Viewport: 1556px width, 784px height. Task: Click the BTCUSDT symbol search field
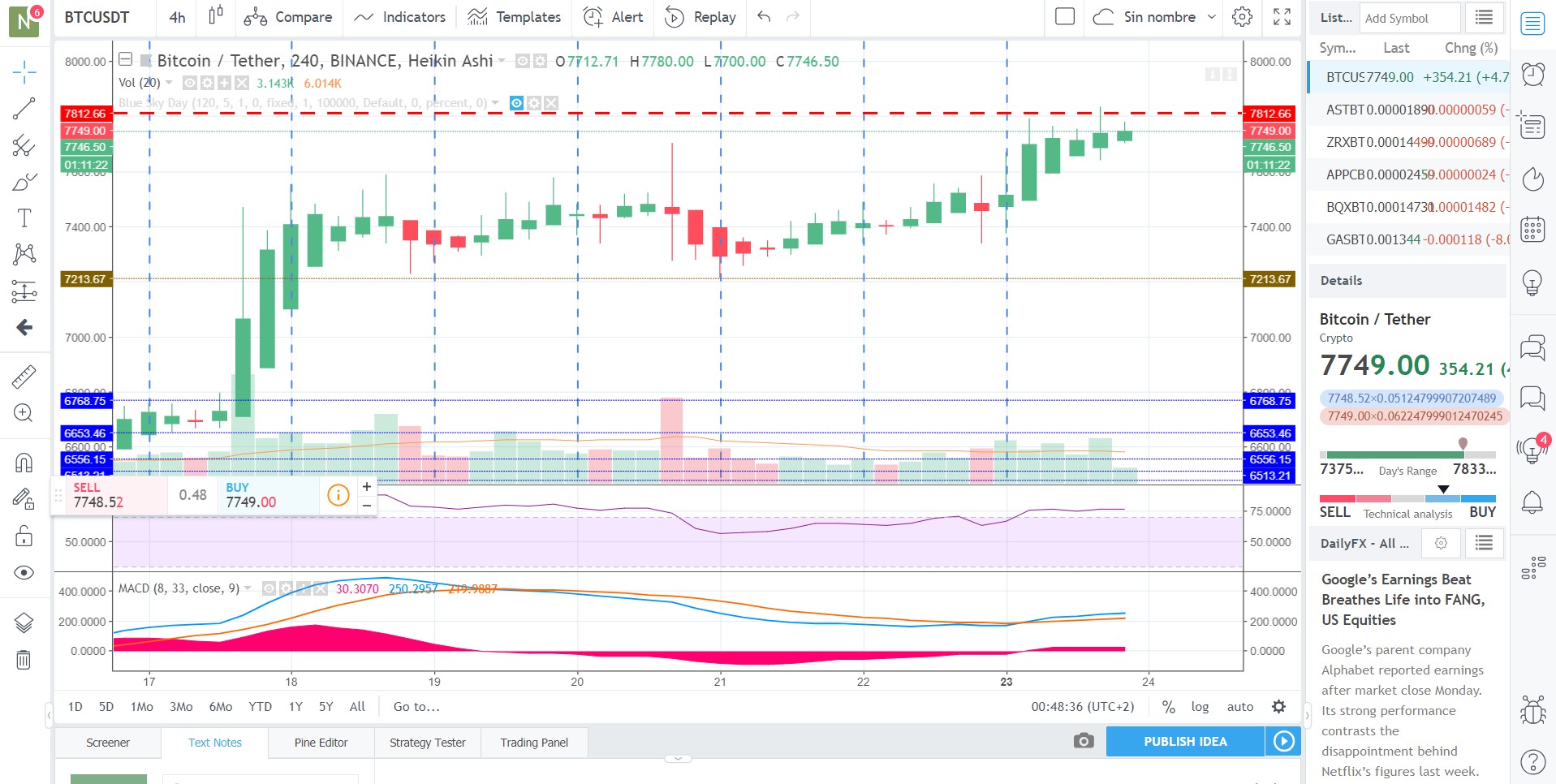pos(104,17)
